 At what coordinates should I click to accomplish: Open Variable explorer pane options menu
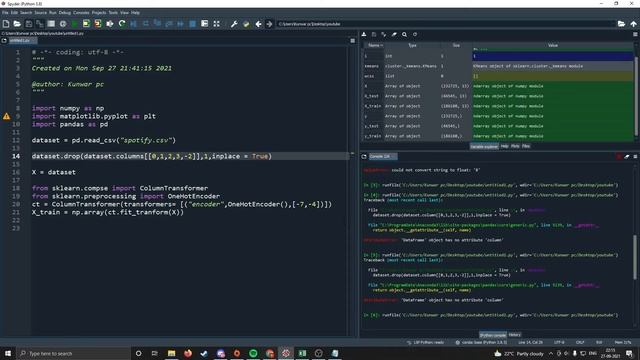tap(635, 35)
